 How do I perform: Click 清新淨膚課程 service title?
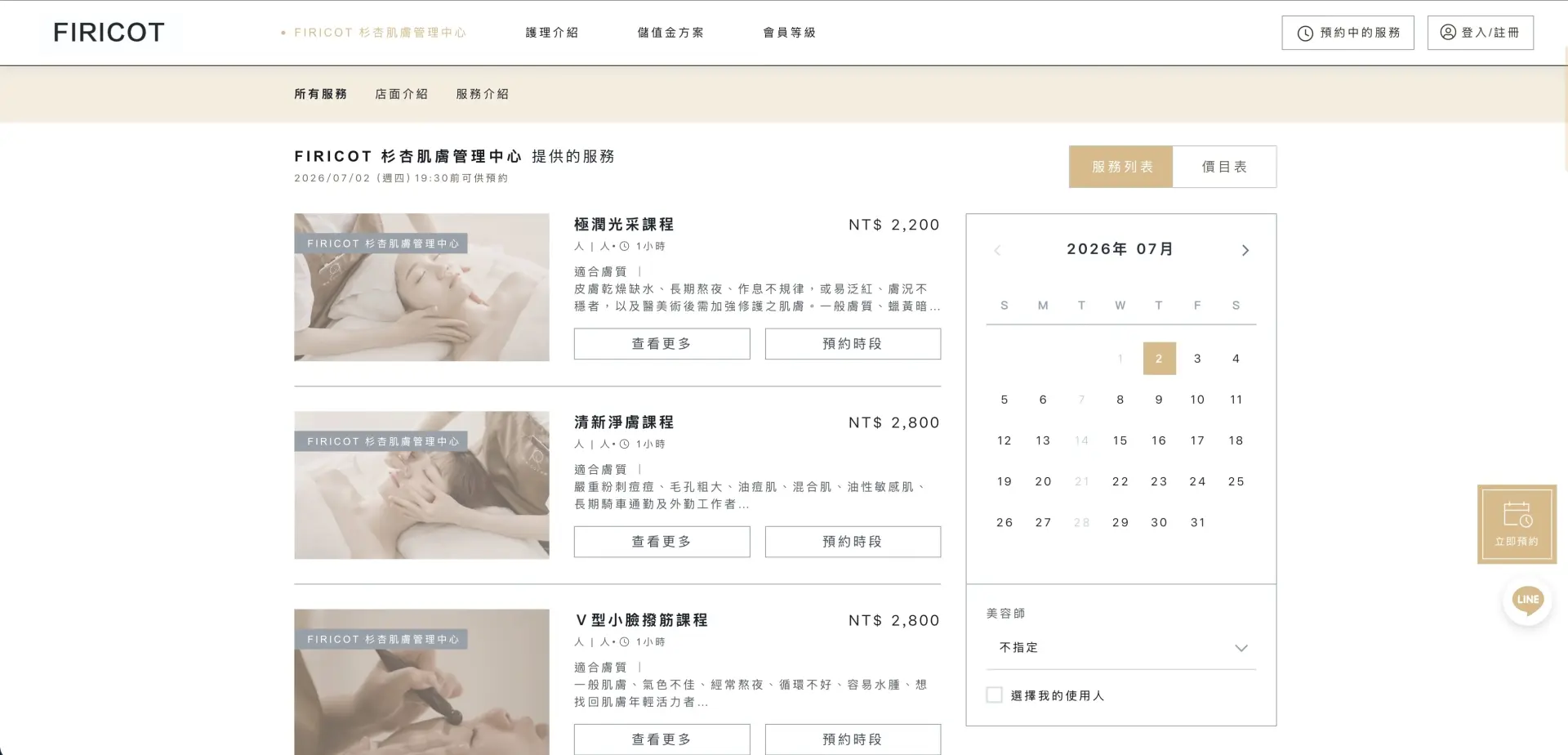(x=624, y=422)
